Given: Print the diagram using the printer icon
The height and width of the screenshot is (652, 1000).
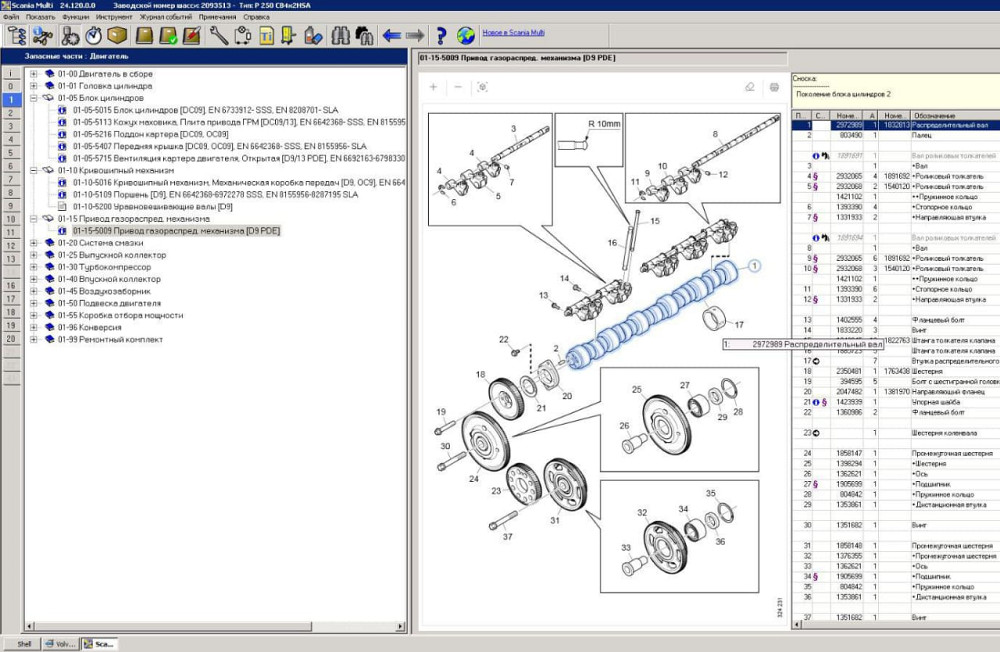Looking at the screenshot, I should (x=774, y=87).
